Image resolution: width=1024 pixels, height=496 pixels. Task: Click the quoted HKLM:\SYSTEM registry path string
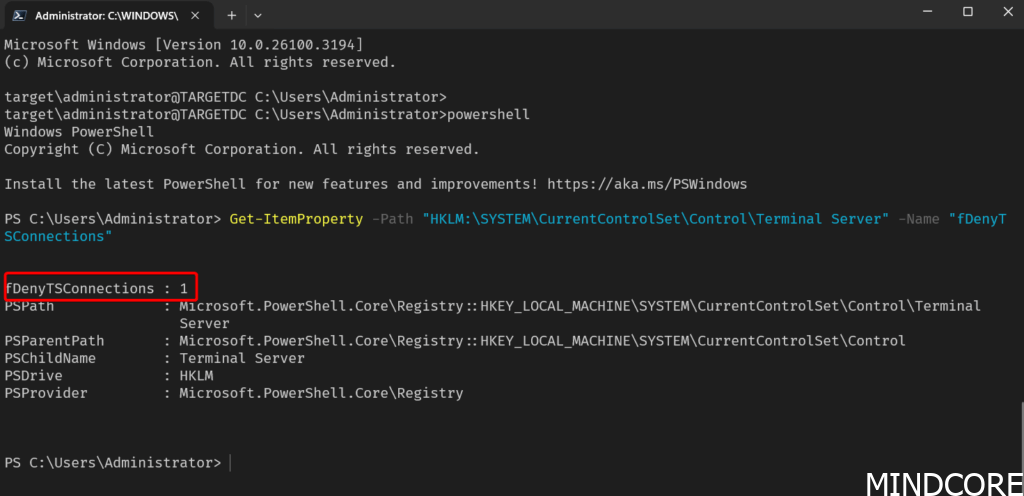pyautogui.click(x=656, y=219)
